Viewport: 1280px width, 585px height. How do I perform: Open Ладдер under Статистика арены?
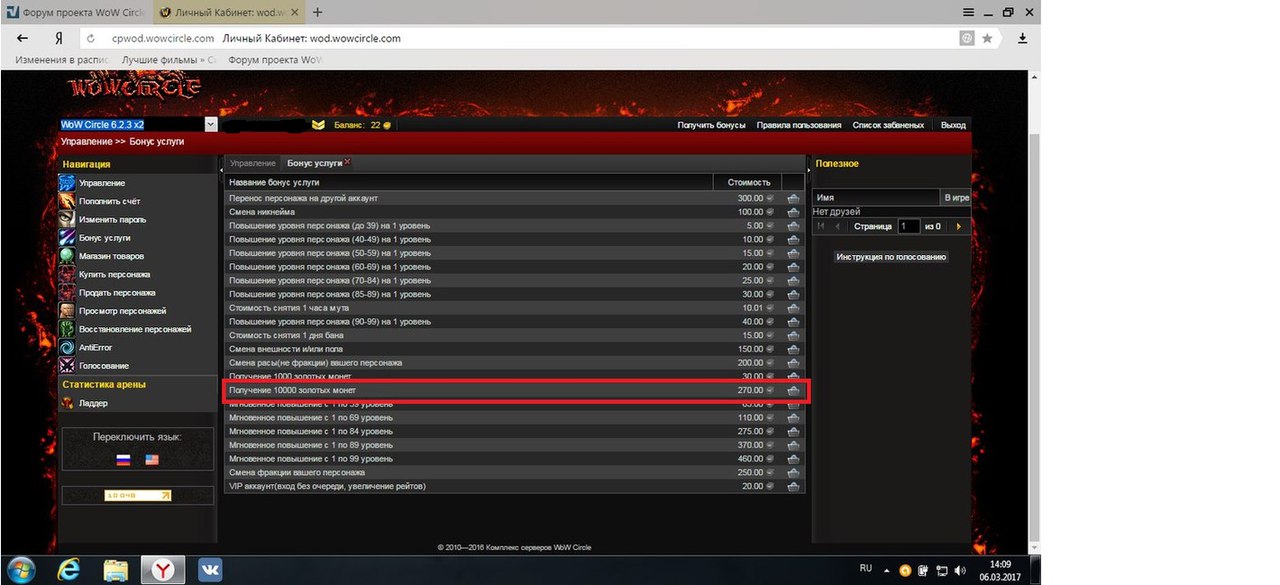pos(93,403)
